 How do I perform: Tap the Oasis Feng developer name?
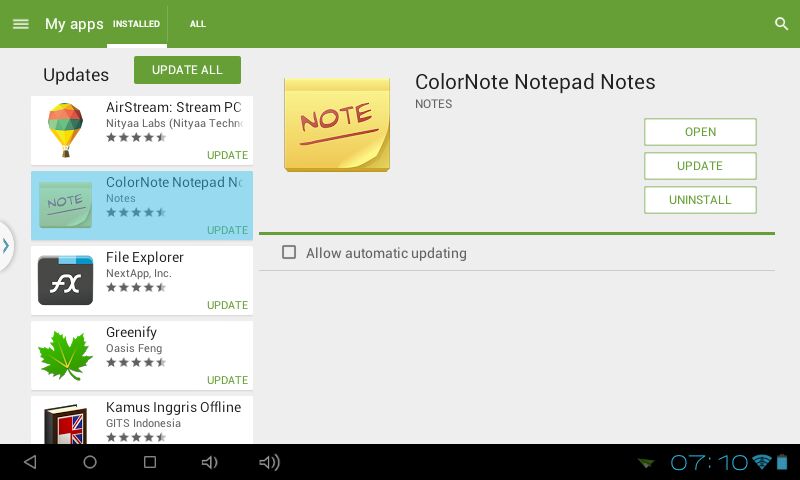click(x=134, y=348)
